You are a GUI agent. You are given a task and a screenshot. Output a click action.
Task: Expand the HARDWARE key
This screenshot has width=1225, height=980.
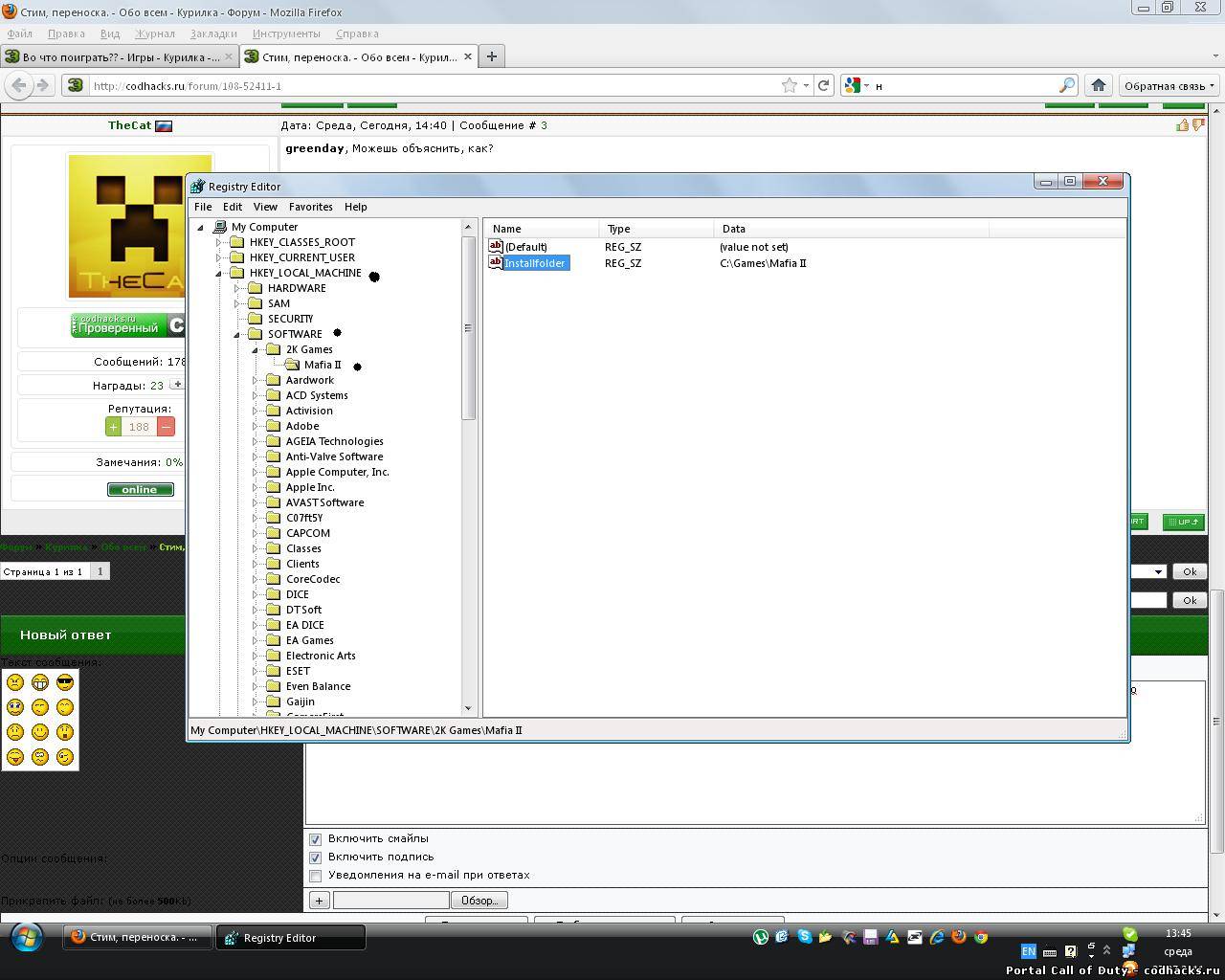click(x=237, y=288)
